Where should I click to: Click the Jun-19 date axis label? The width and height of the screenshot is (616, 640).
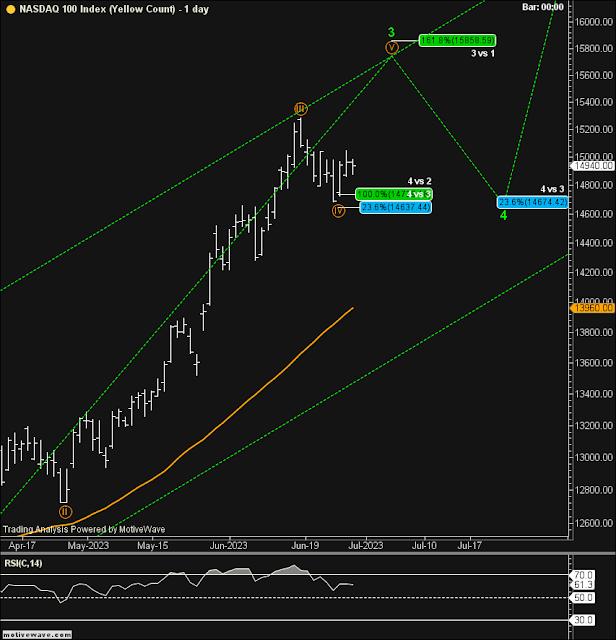pyautogui.click(x=305, y=545)
